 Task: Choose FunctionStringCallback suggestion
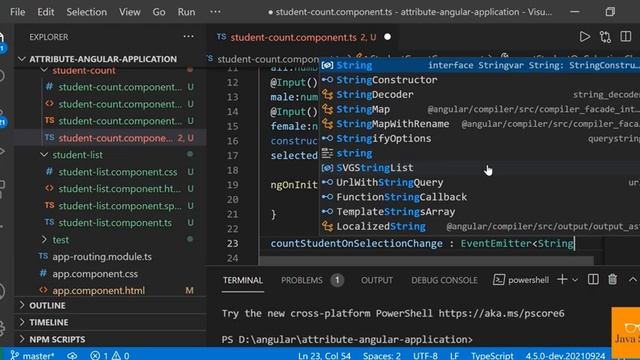point(479,197)
